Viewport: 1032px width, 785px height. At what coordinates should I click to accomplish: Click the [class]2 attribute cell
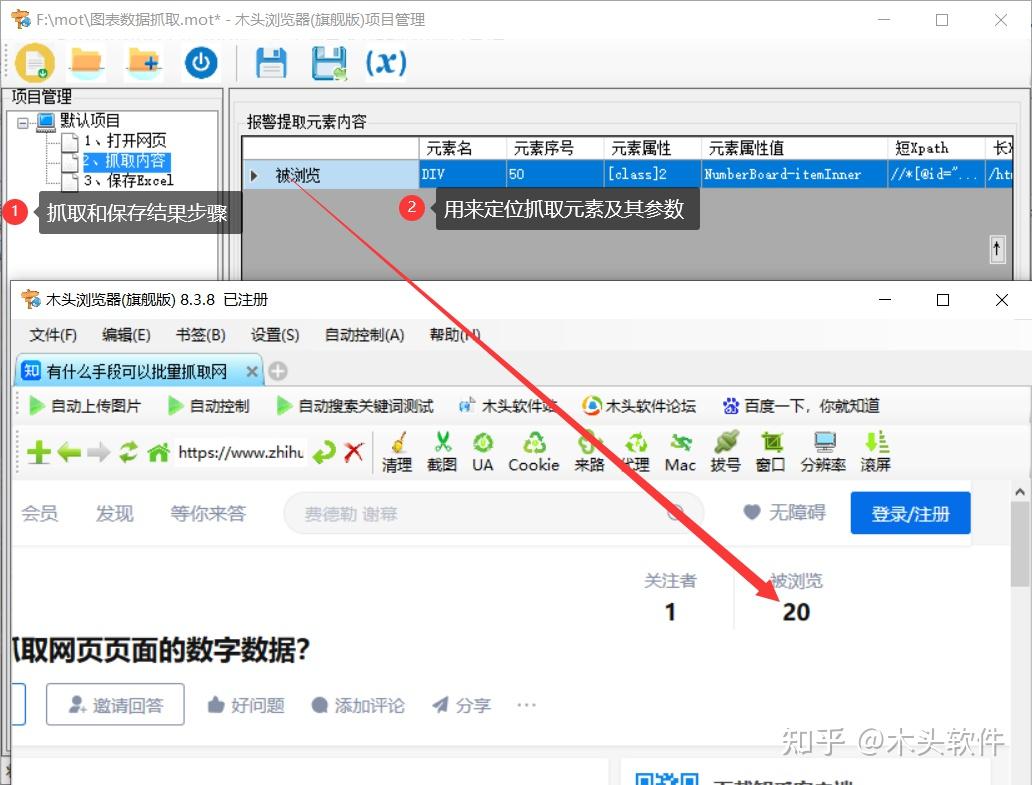click(x=652, y=174)
